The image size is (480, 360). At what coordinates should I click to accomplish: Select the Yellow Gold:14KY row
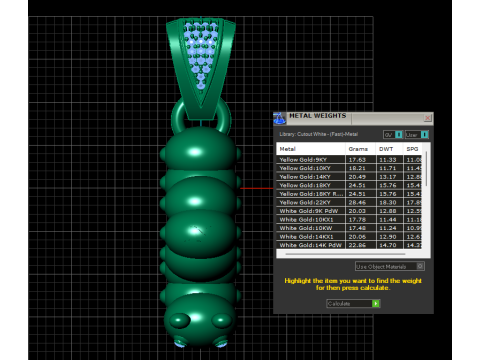[x=349, y=177]
